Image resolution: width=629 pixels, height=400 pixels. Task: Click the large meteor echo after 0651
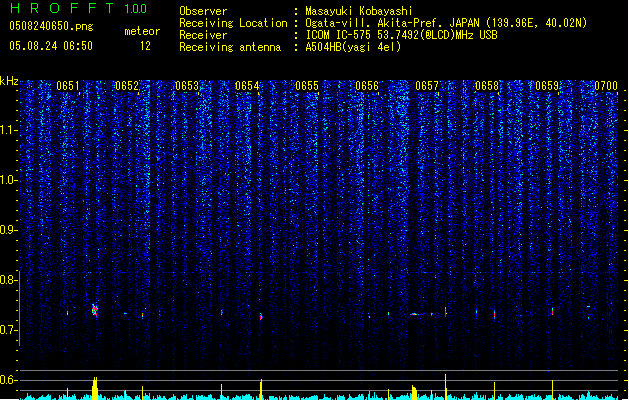click(x=95, y=310)
